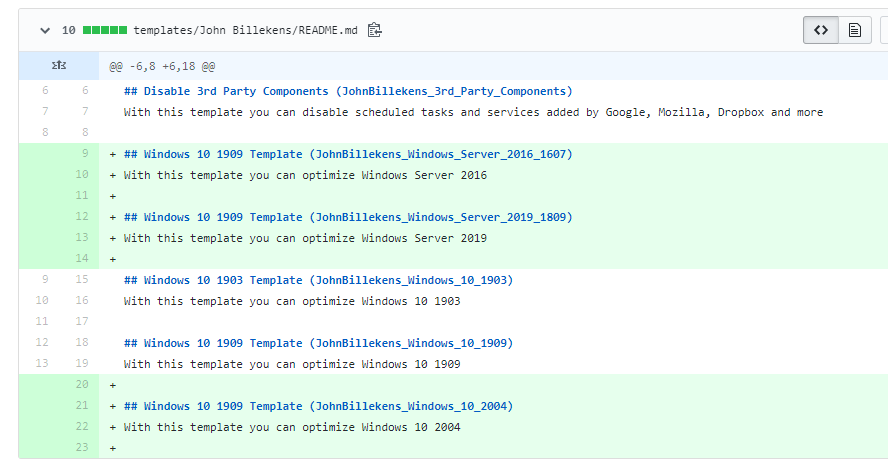This screenshot has width=888, height=475.
Task: Switch to source diff view
Action: tap(821, 30)
